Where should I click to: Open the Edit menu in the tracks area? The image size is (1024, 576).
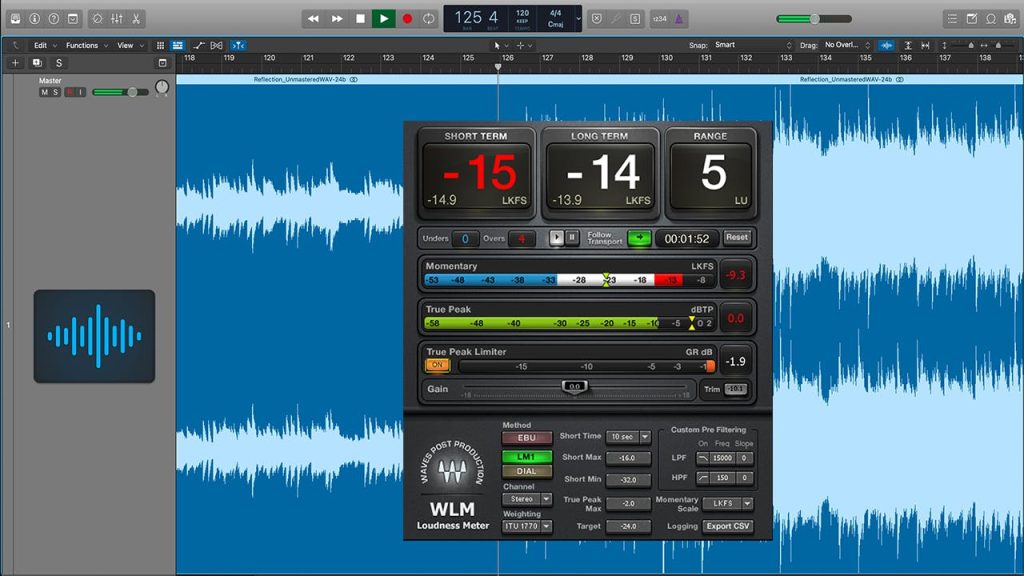point(40,45)
